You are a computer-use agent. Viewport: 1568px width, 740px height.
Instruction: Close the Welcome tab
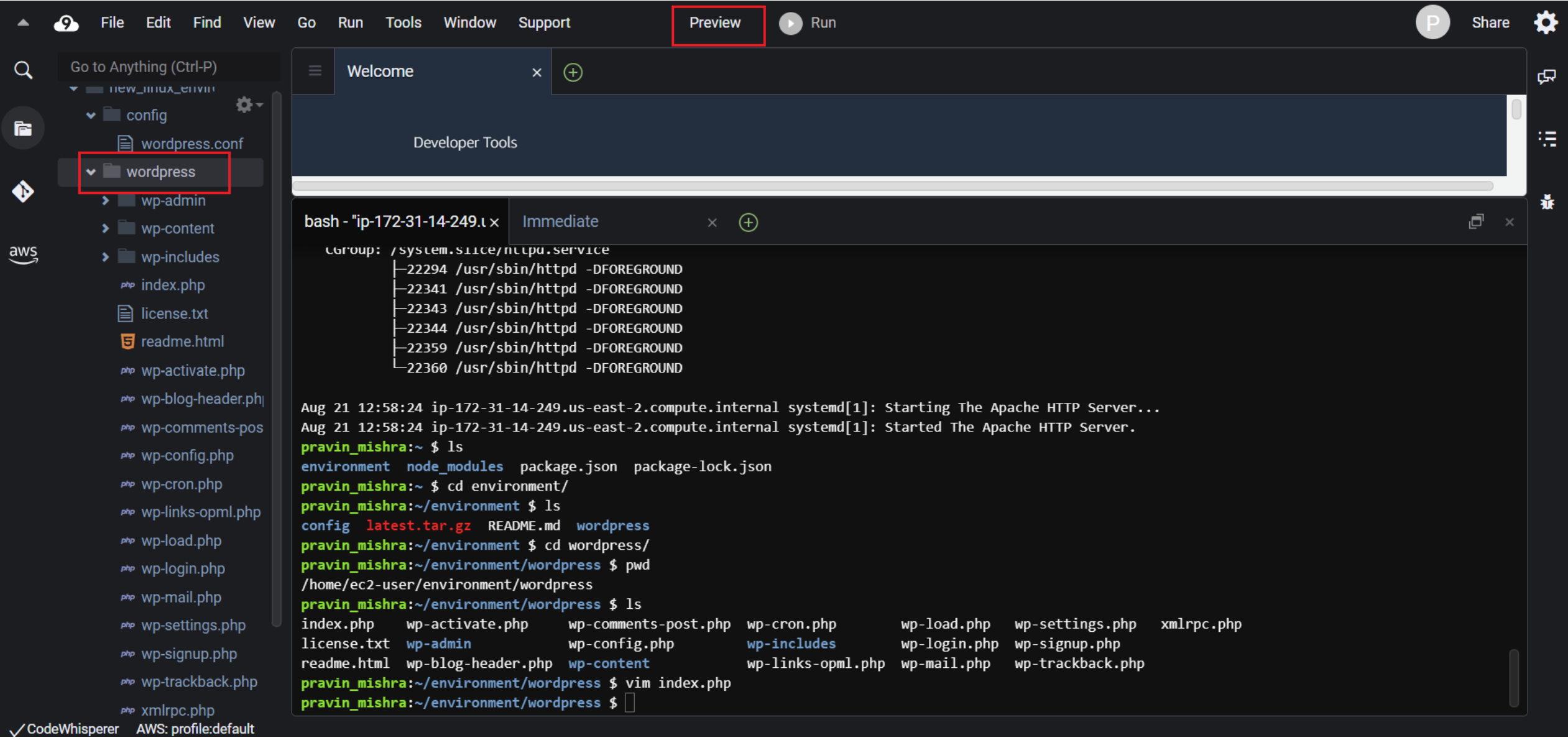(x=537, y=73)
